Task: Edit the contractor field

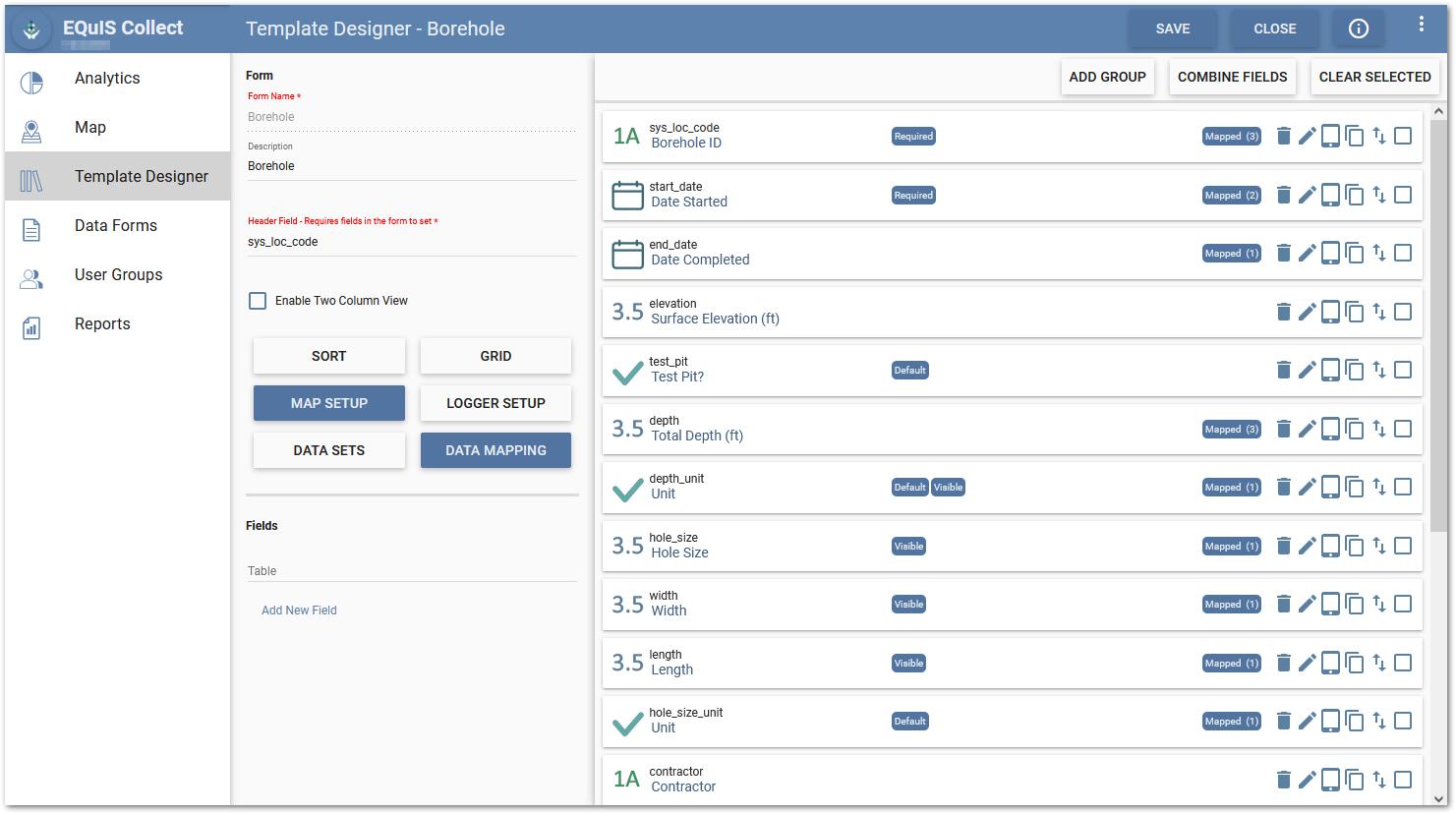Action: [1307, 780]
